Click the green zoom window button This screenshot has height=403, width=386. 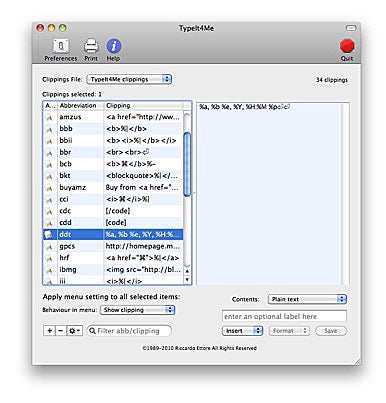click(x=62, y=28)
